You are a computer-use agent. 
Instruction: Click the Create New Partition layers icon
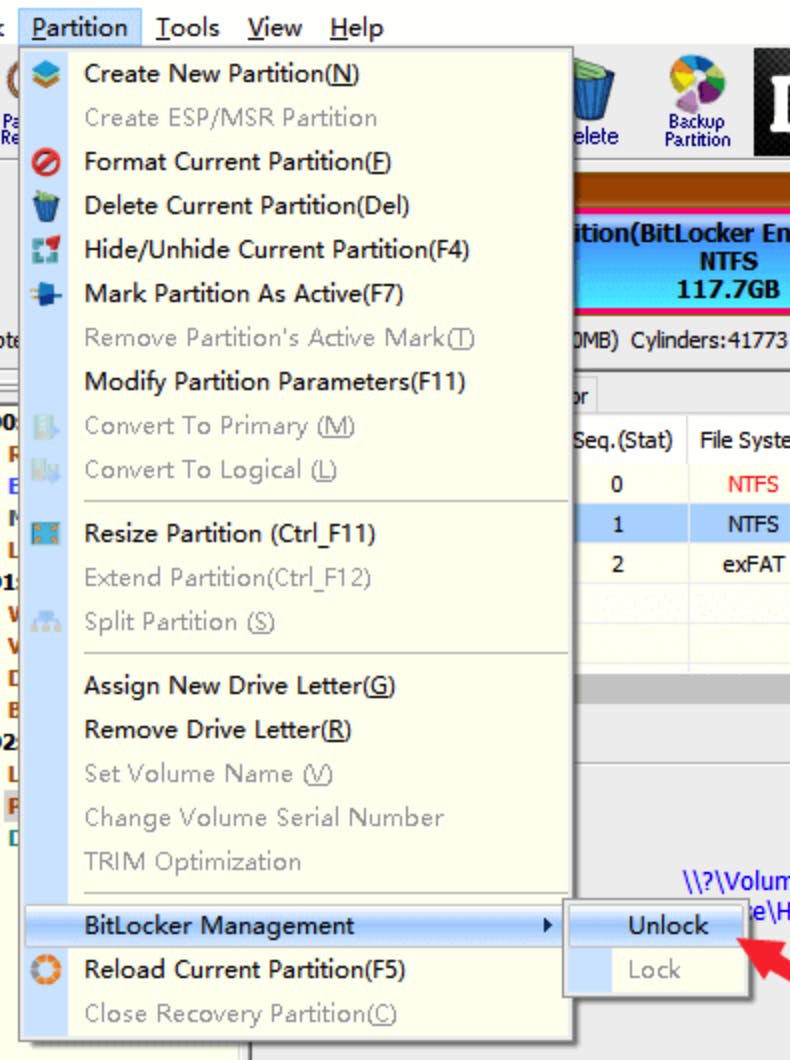46,74
